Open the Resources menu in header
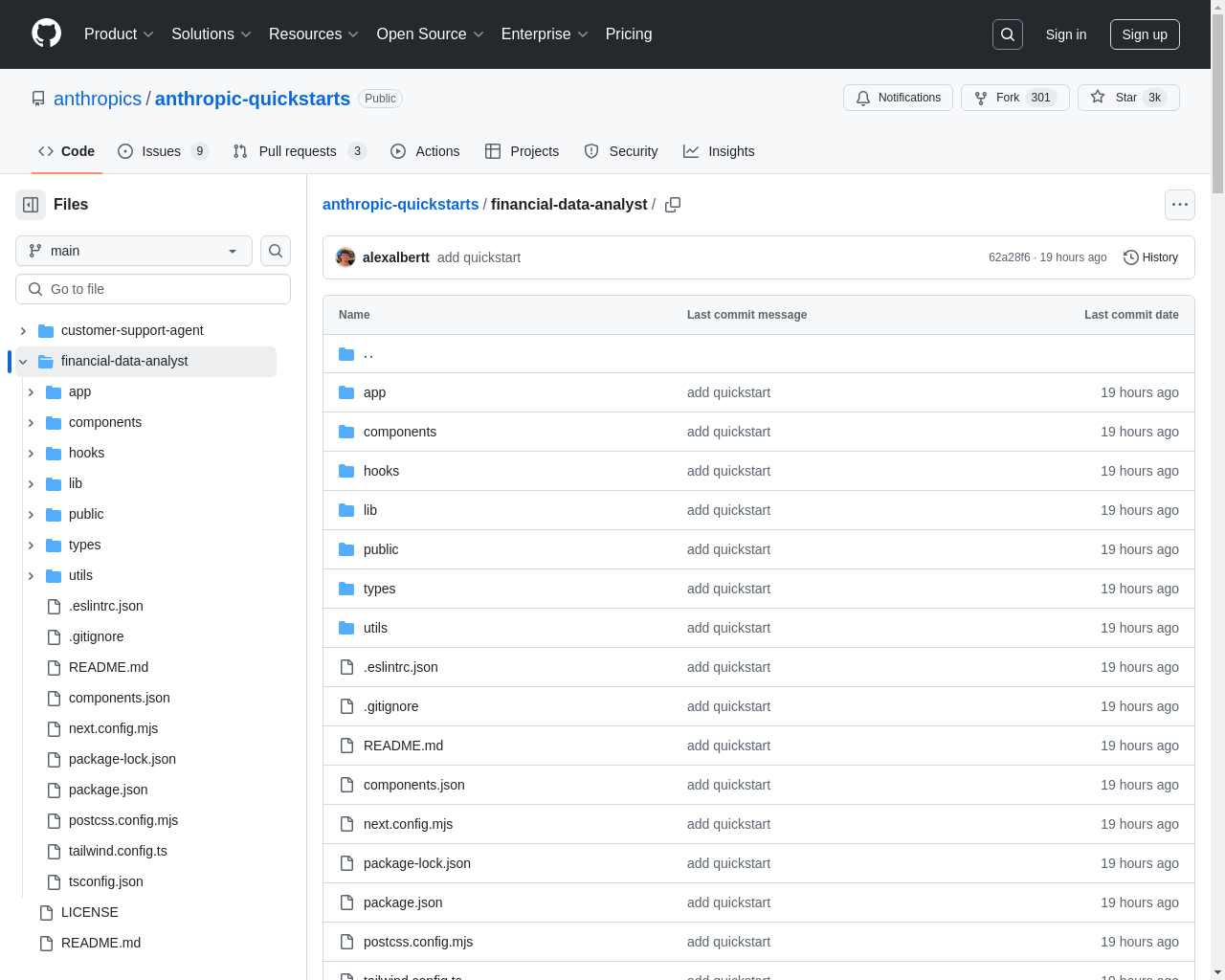 tap(314, 34)
